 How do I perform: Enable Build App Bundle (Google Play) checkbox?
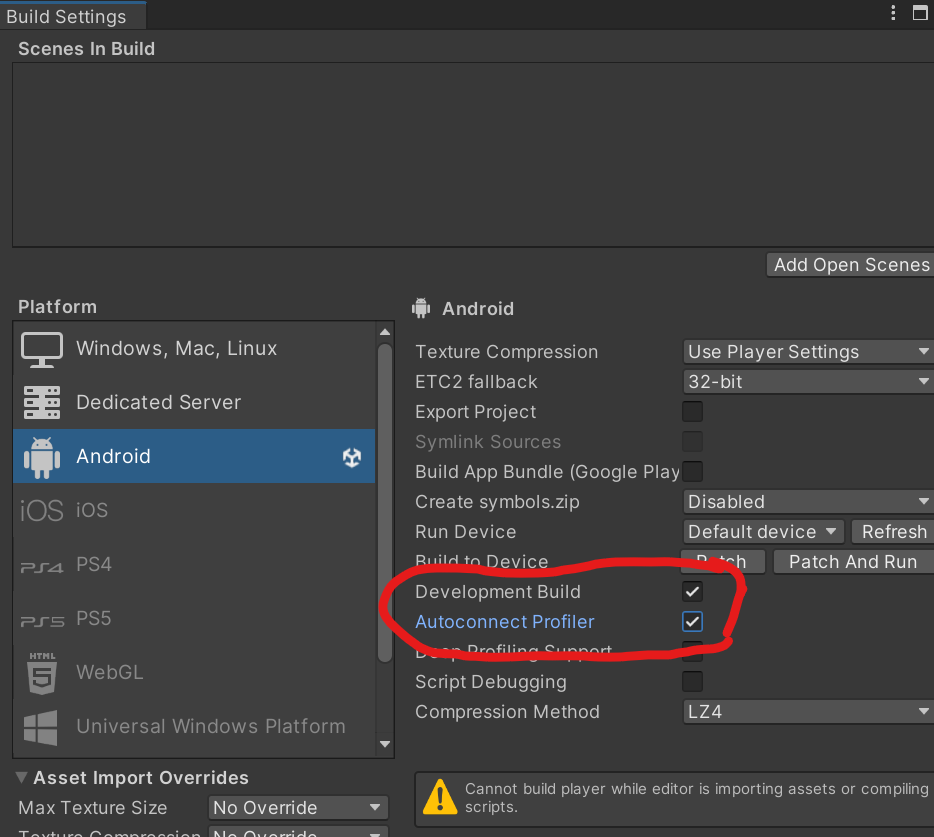[692, 471]
